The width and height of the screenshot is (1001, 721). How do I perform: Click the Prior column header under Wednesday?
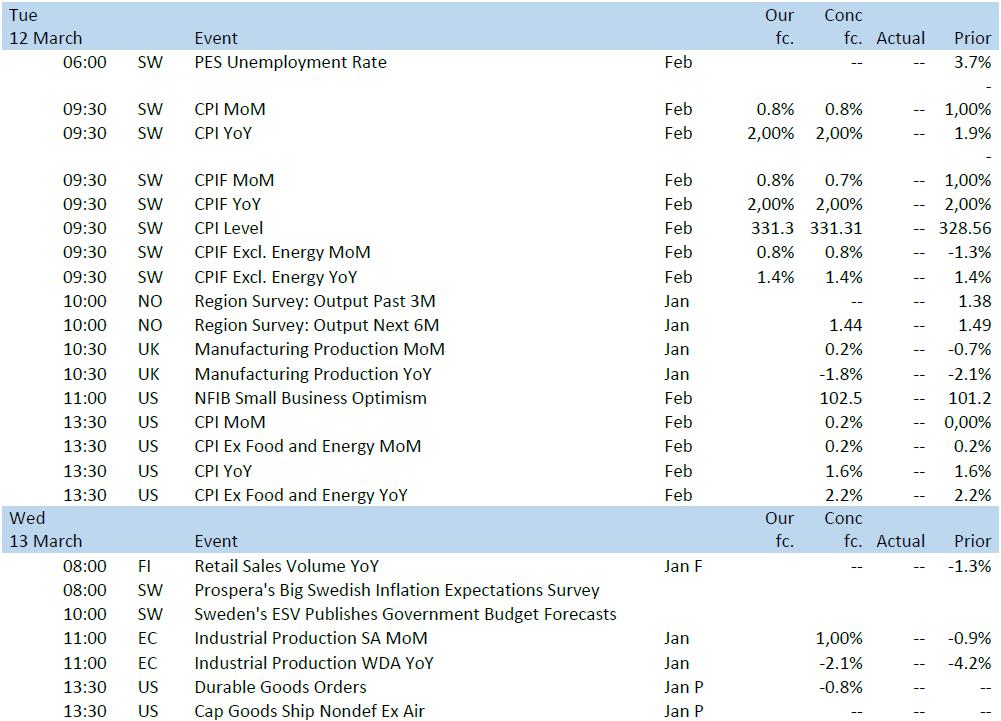coord(972,542)
